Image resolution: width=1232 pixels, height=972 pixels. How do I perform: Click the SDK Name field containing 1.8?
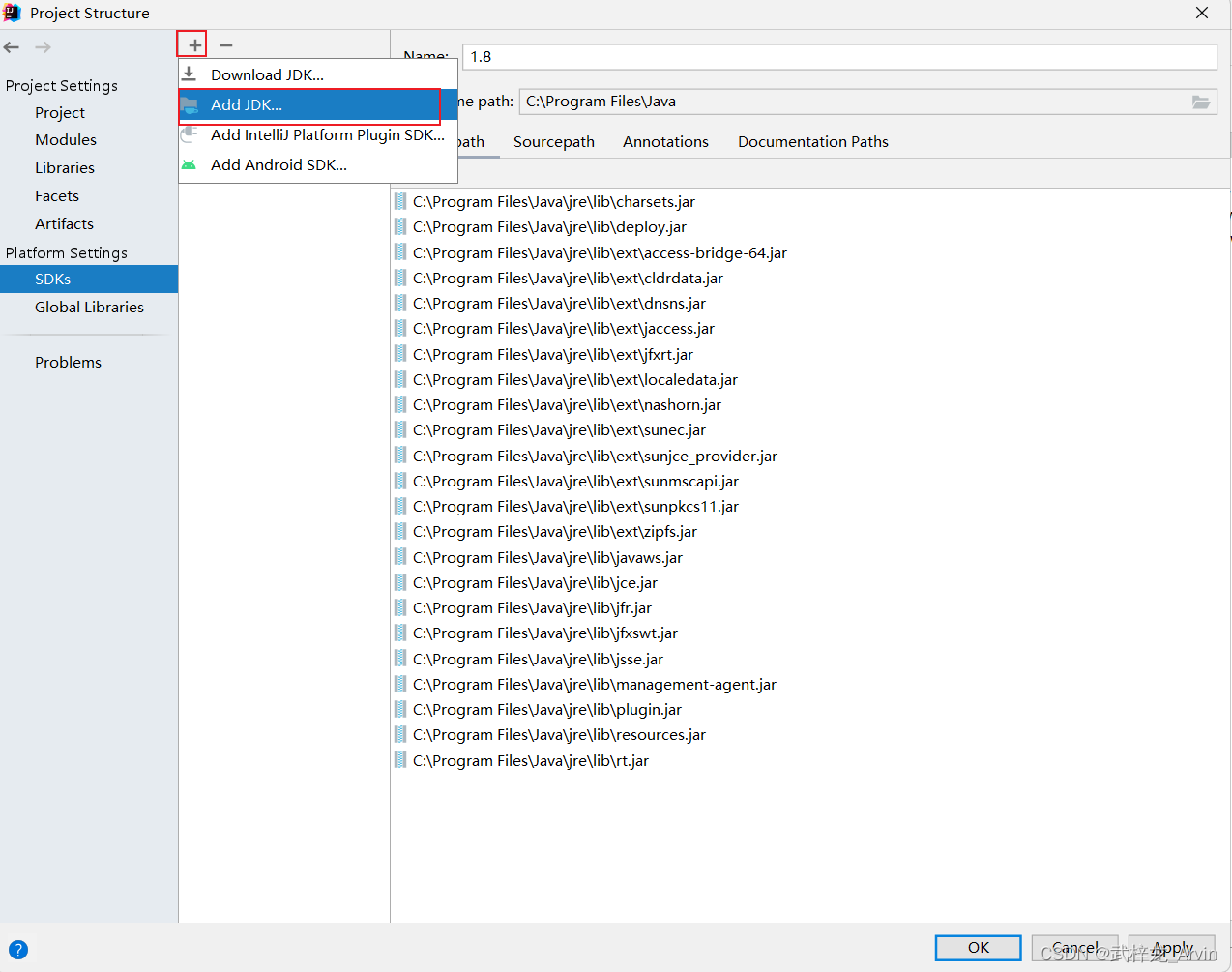(x=839, y=56)
